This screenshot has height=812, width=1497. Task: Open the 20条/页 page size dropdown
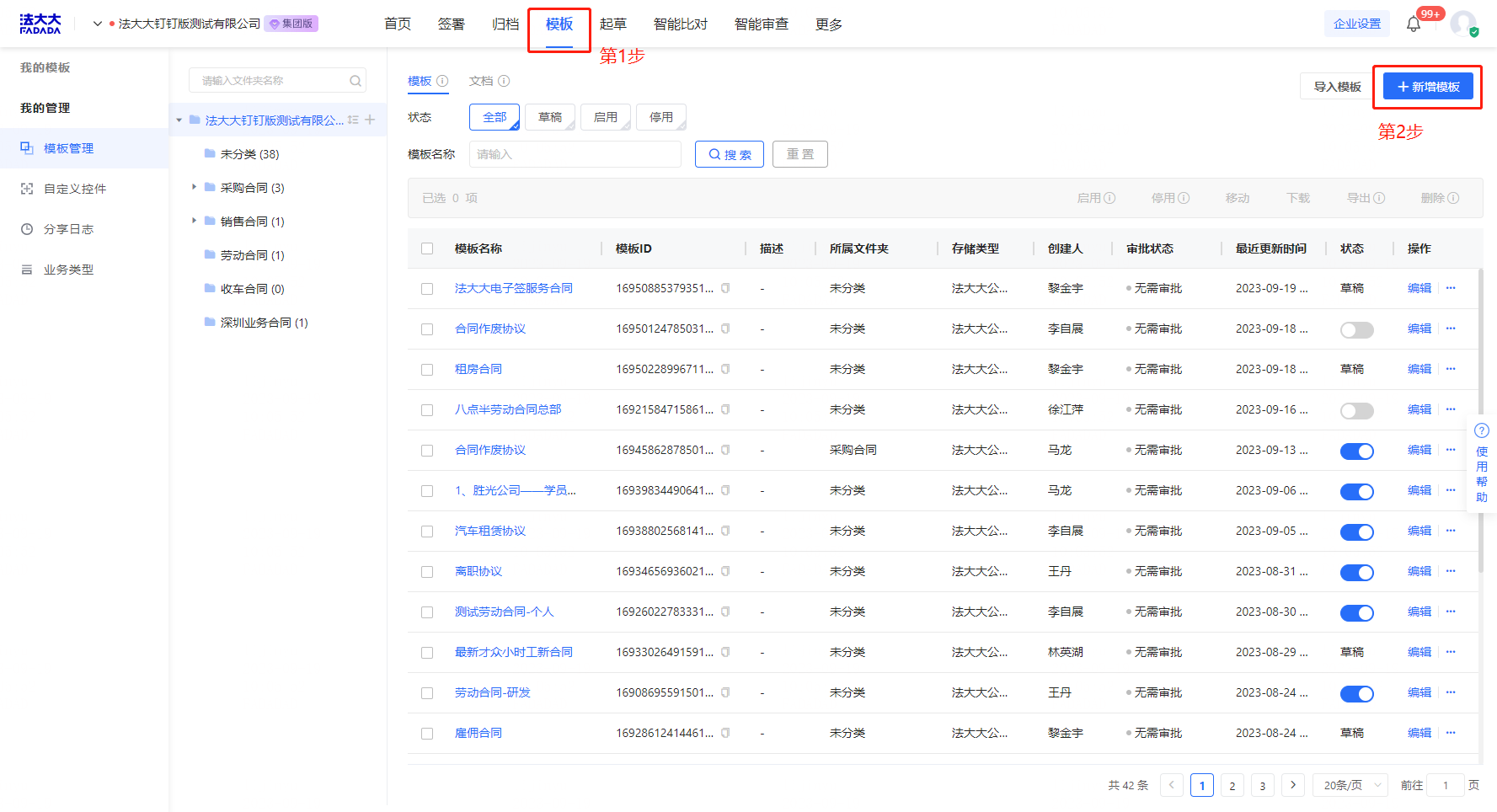[x=1350, y=785]
